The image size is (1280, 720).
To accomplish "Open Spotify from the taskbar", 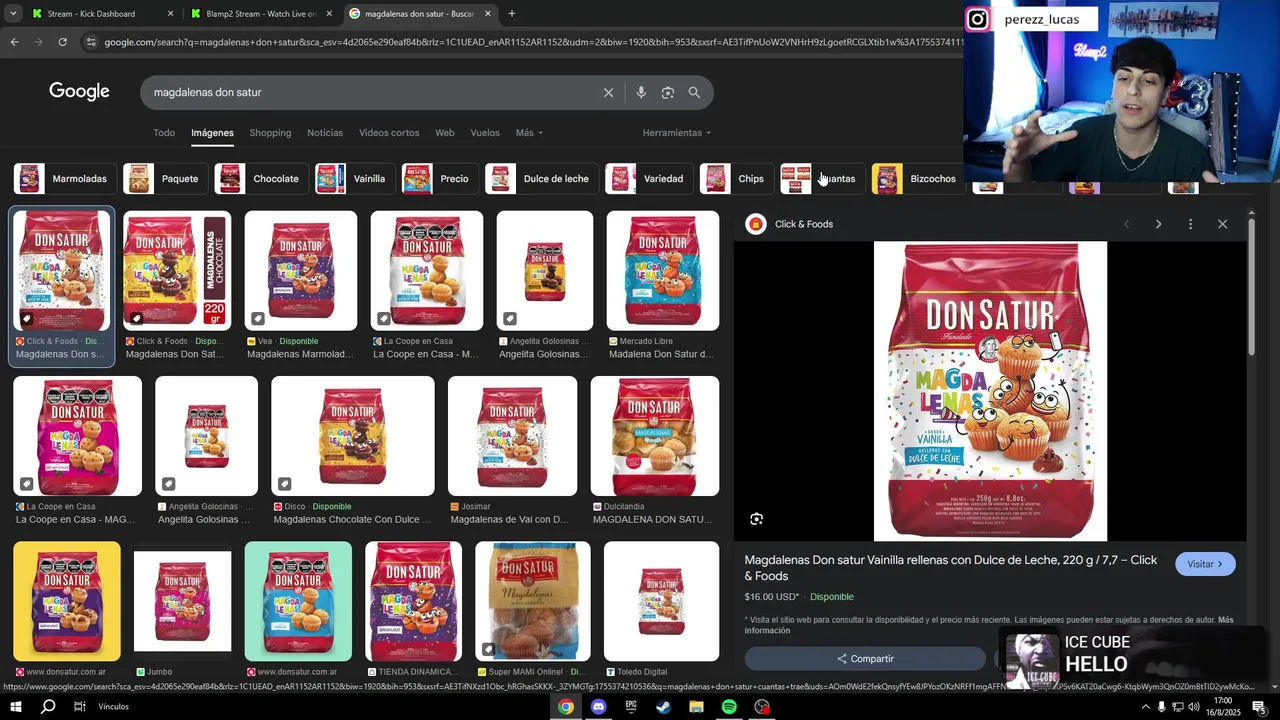I will coord(729,707).
